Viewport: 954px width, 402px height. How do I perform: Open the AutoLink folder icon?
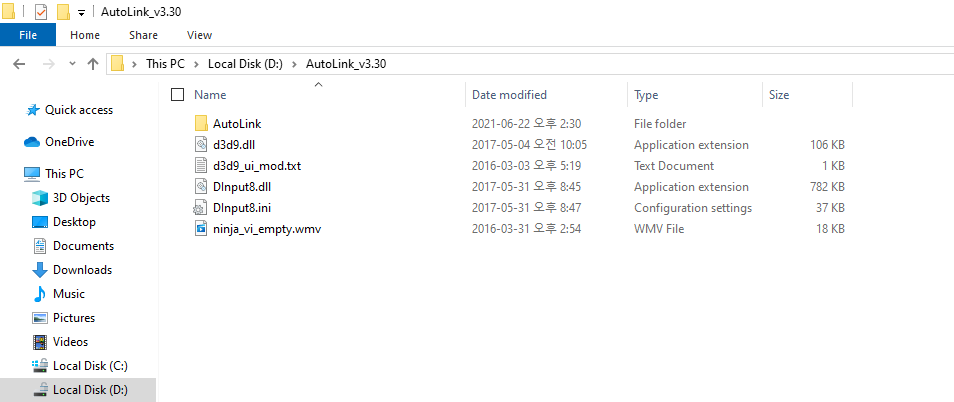coord(201,124)
